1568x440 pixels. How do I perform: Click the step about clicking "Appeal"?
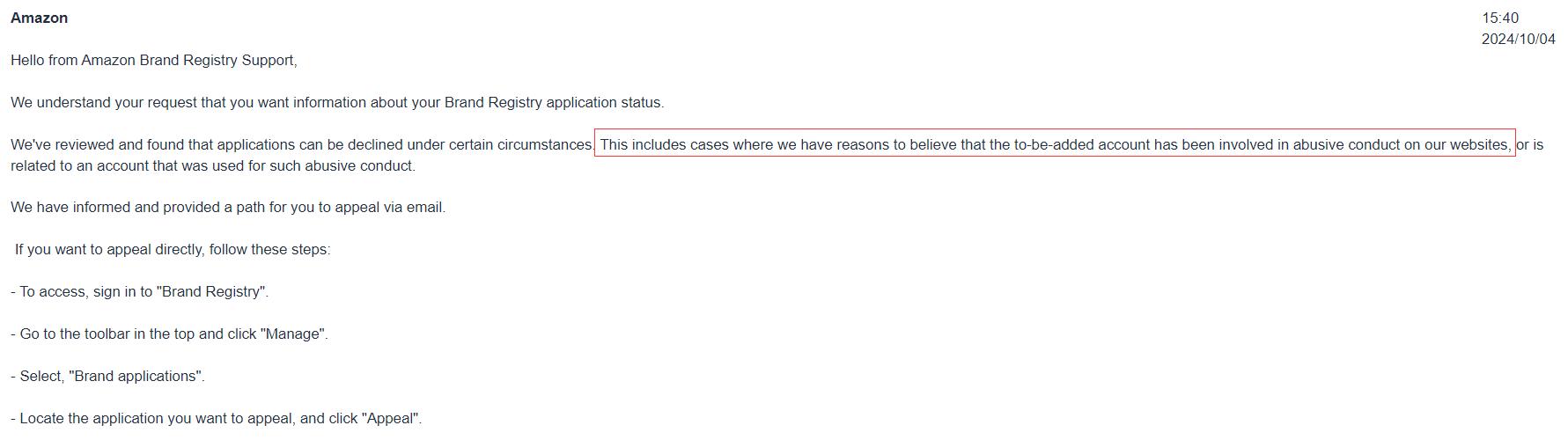pos(217,419)
